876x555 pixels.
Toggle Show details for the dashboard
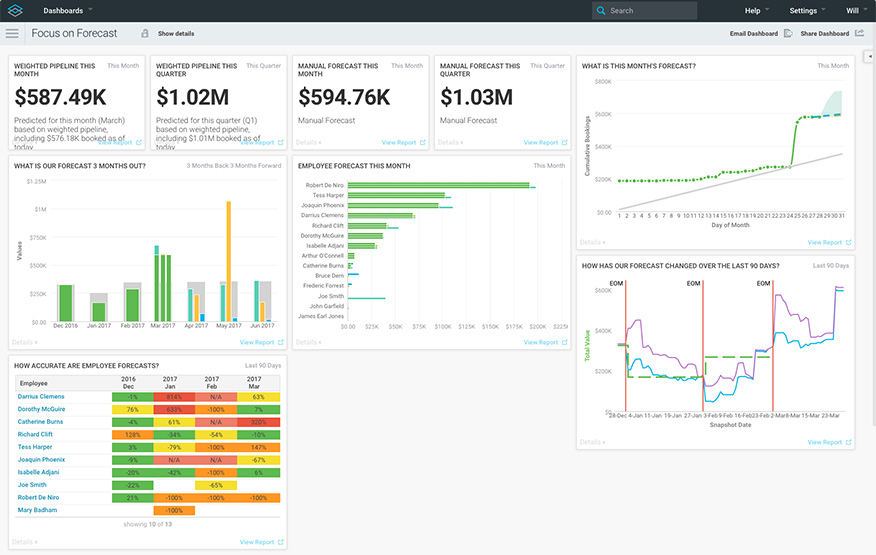[x=176, y=33]
